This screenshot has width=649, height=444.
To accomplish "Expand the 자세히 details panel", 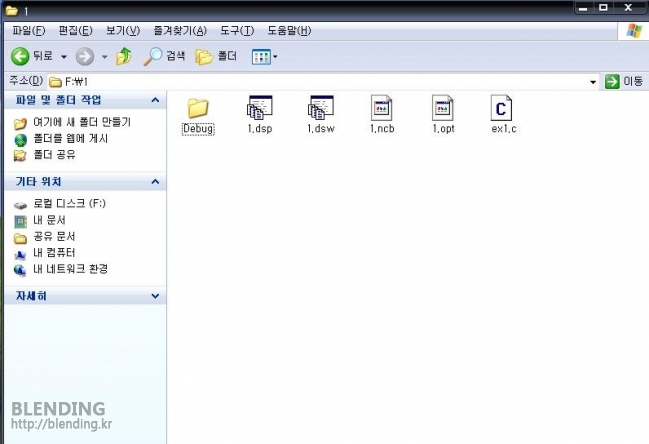I will click(x=155, y=296).
